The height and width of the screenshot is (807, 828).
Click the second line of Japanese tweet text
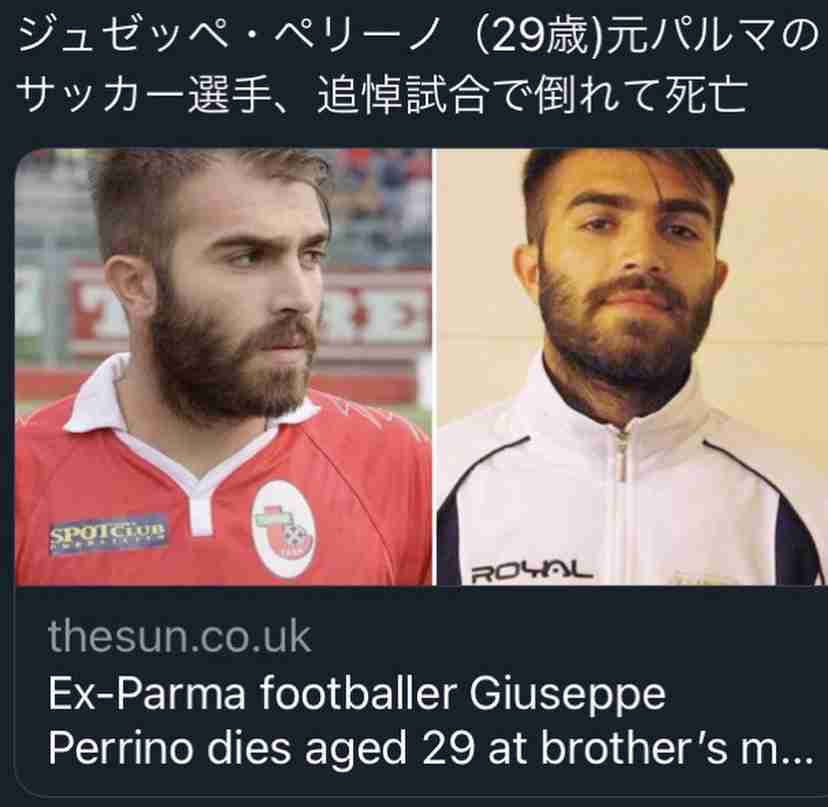tap(383, 95)
